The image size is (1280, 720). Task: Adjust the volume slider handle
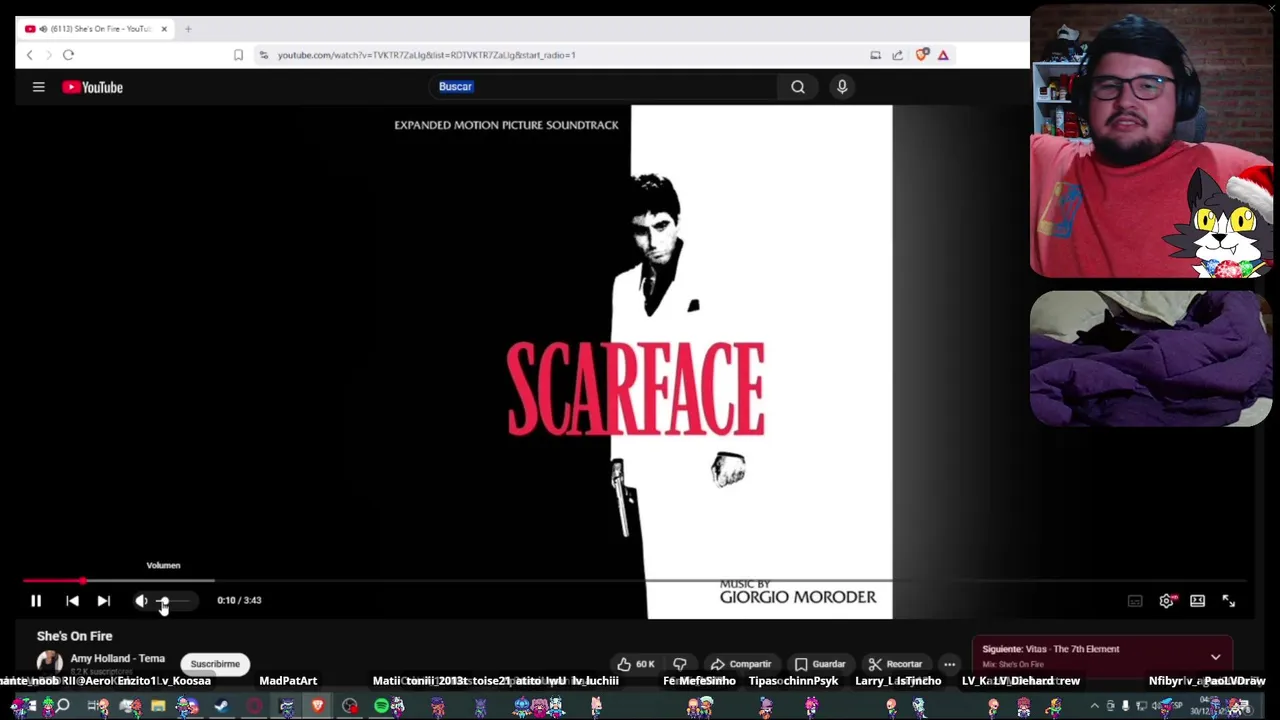point(164,601)
